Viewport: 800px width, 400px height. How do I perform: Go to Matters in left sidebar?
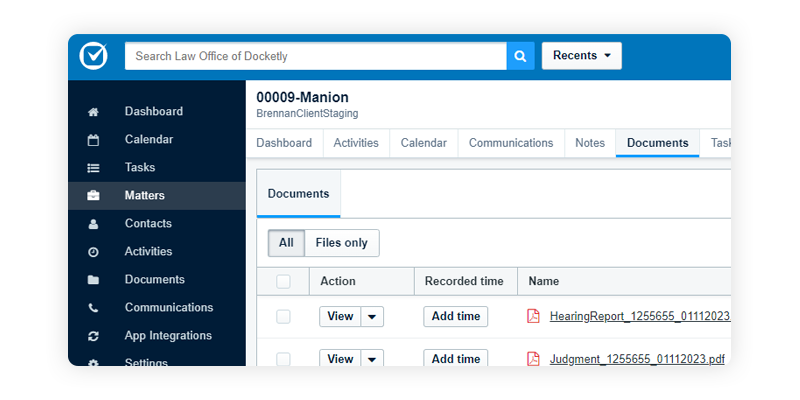(157, 195)
